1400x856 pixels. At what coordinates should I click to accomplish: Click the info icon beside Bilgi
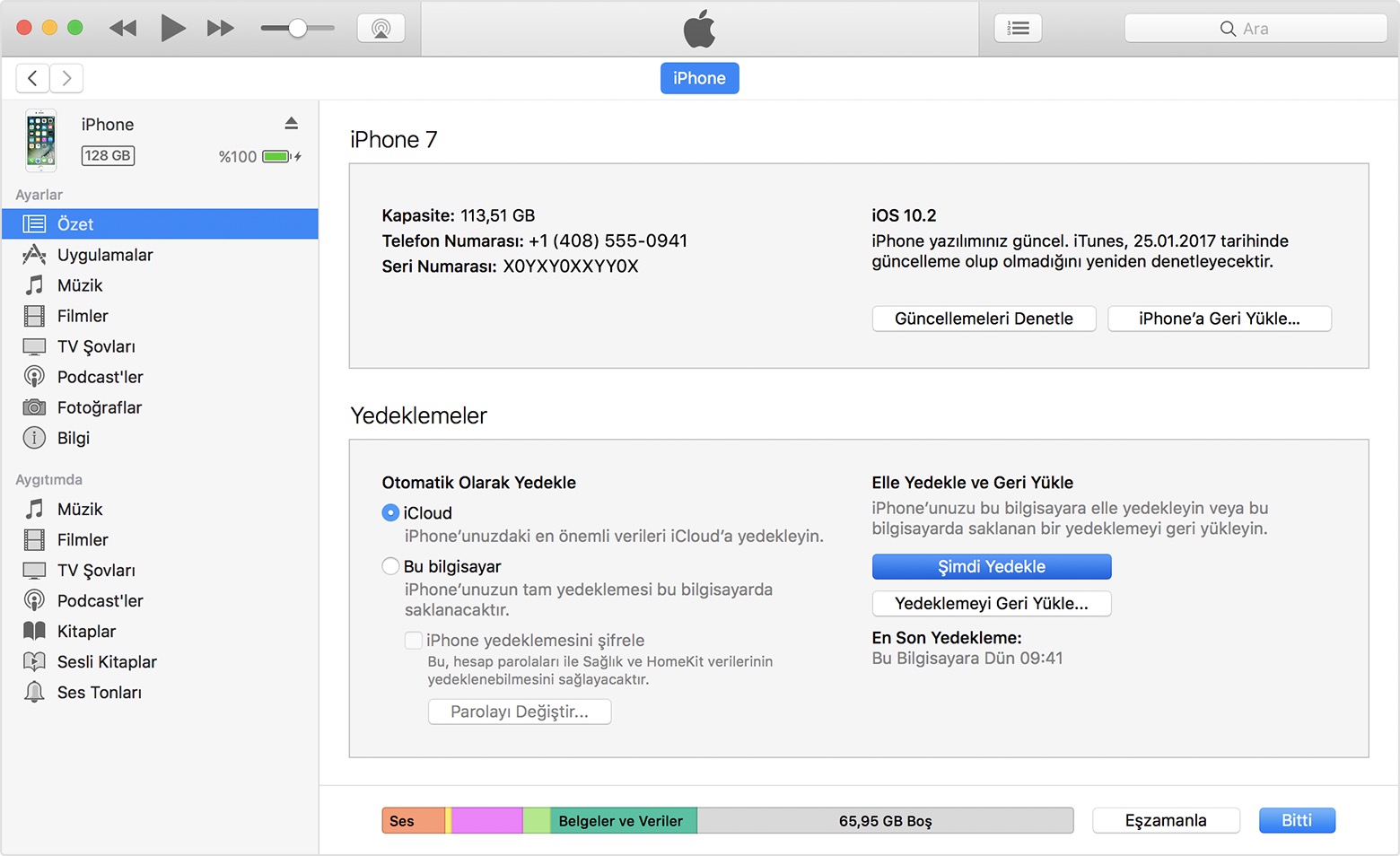pos(34,438)
